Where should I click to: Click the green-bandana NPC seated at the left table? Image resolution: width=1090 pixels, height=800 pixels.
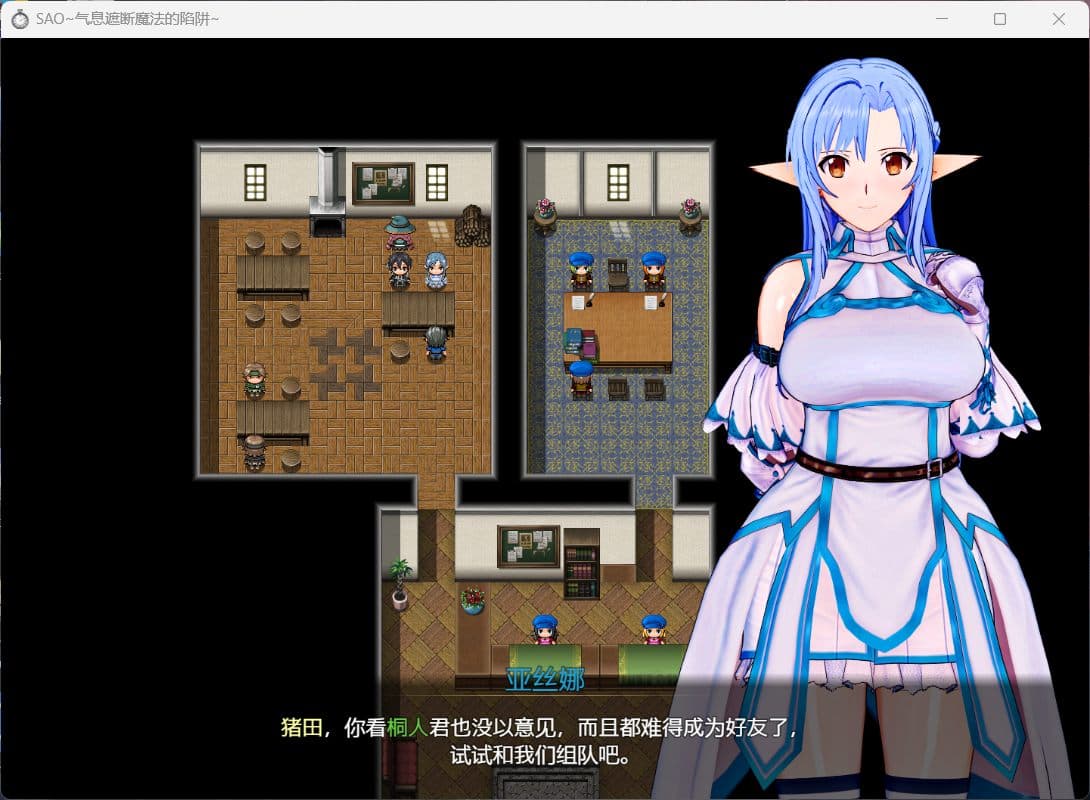coord(254,379)
